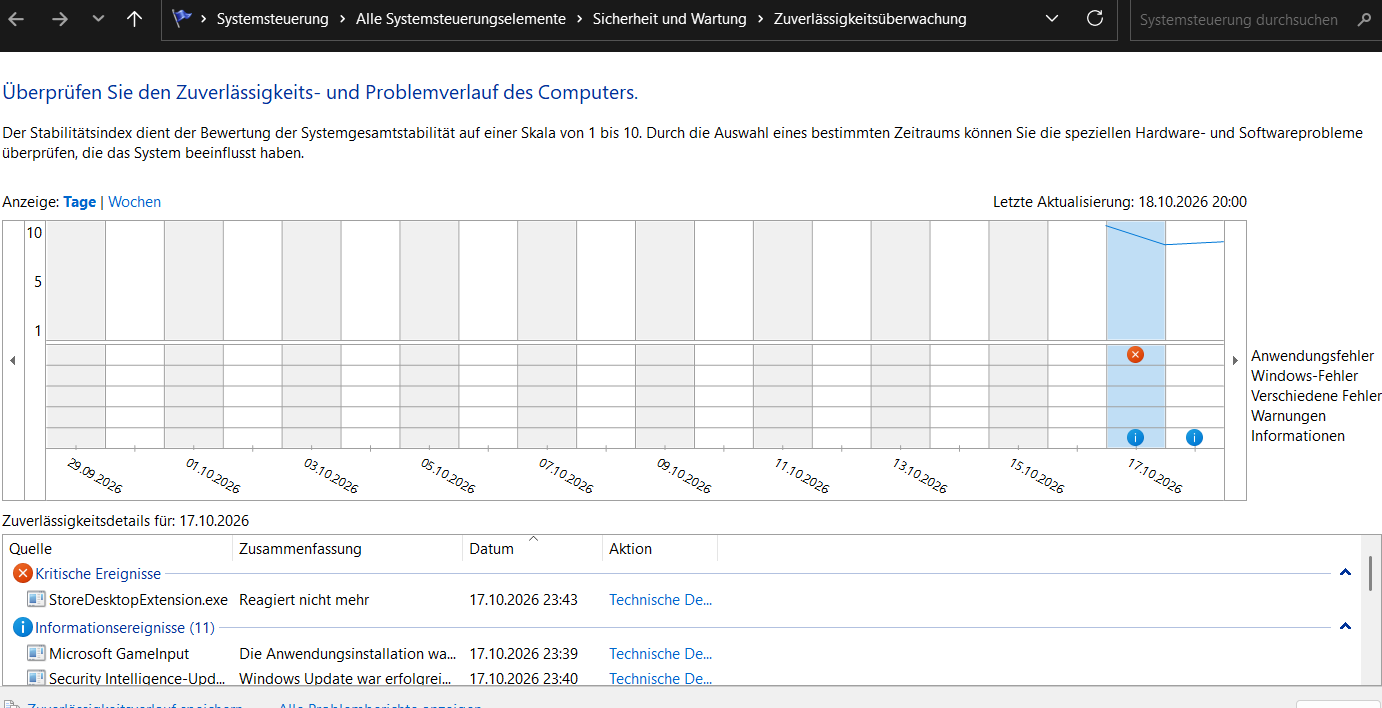Collapse the Kritische Ereignisse group
This screenshot has height=708, width=1382.
click(x=1345, y=573)
